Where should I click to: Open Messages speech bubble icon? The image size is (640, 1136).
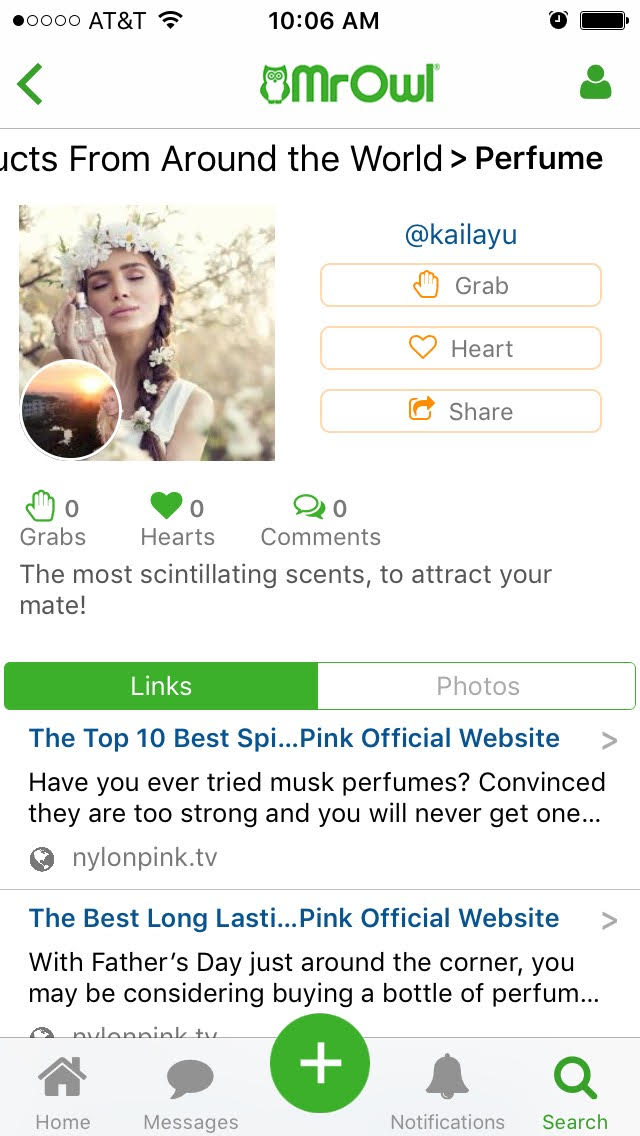[x=191, y=1079]
